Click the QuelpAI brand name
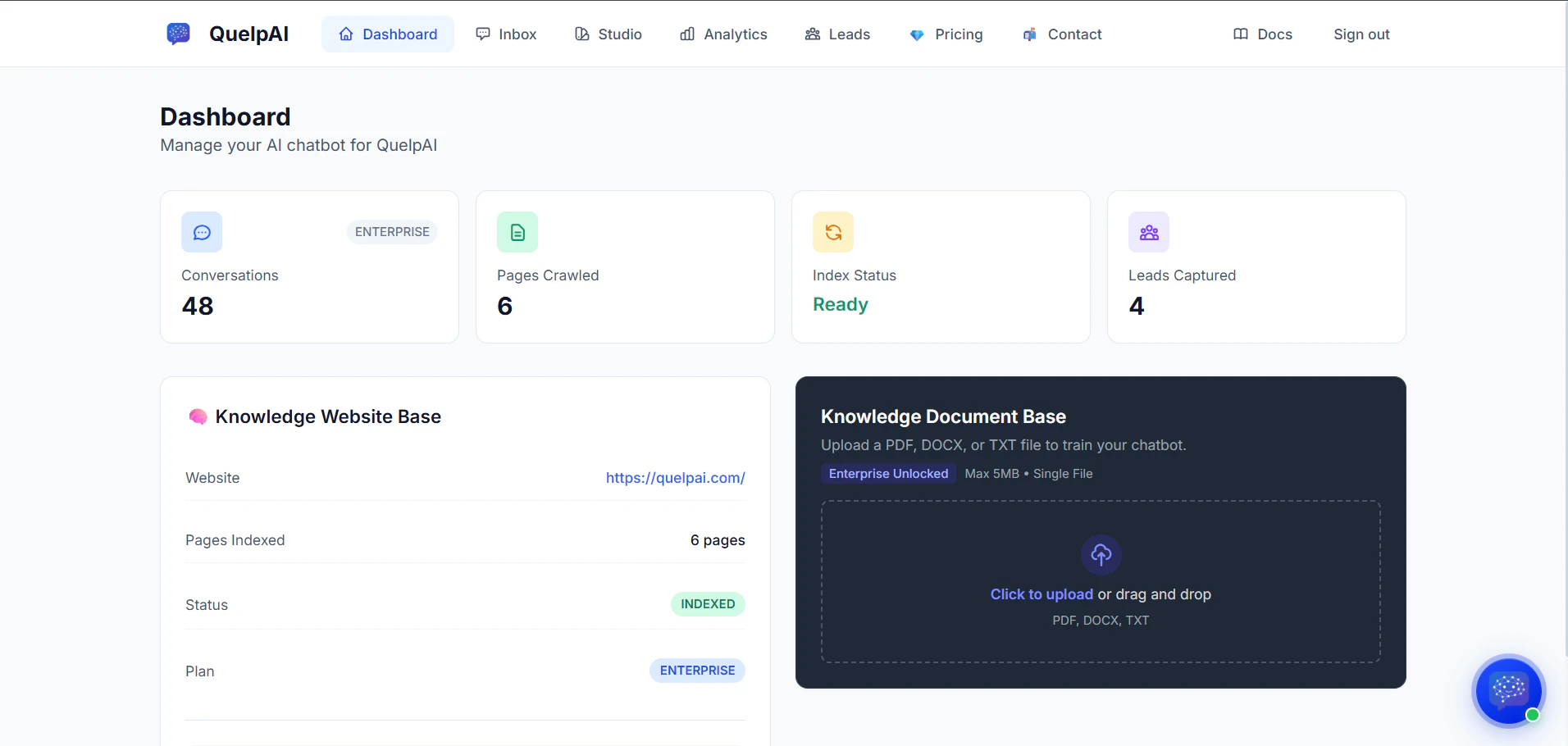This screenshot has height=746, width=1568. [x=248, y=34]
